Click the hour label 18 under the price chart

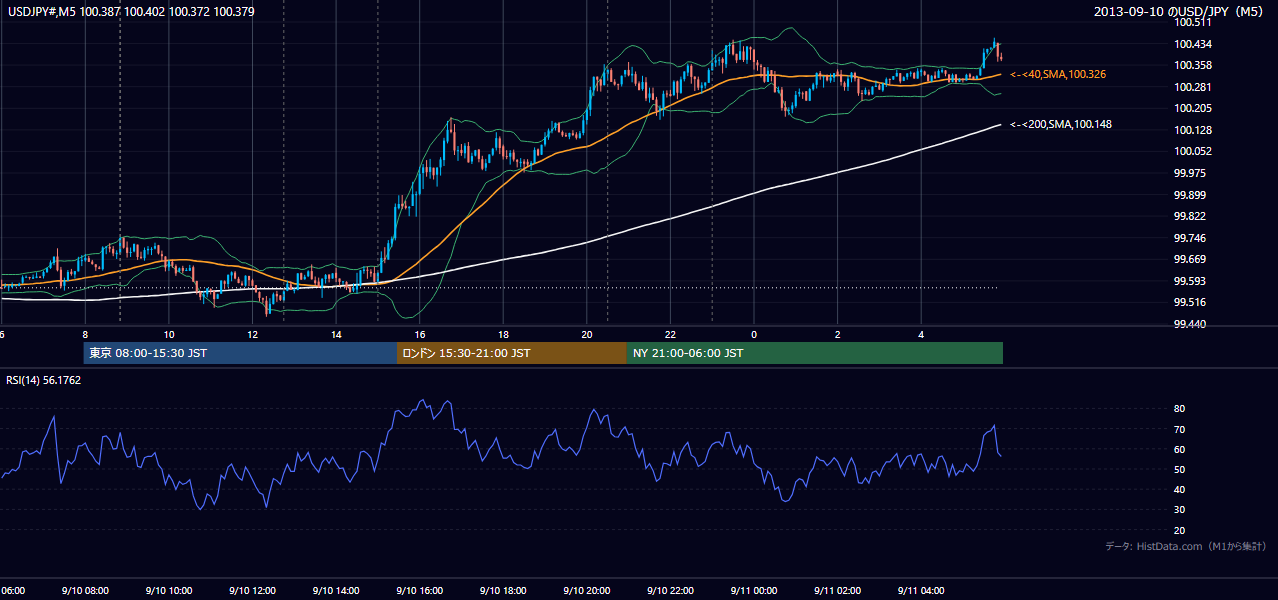503,334
